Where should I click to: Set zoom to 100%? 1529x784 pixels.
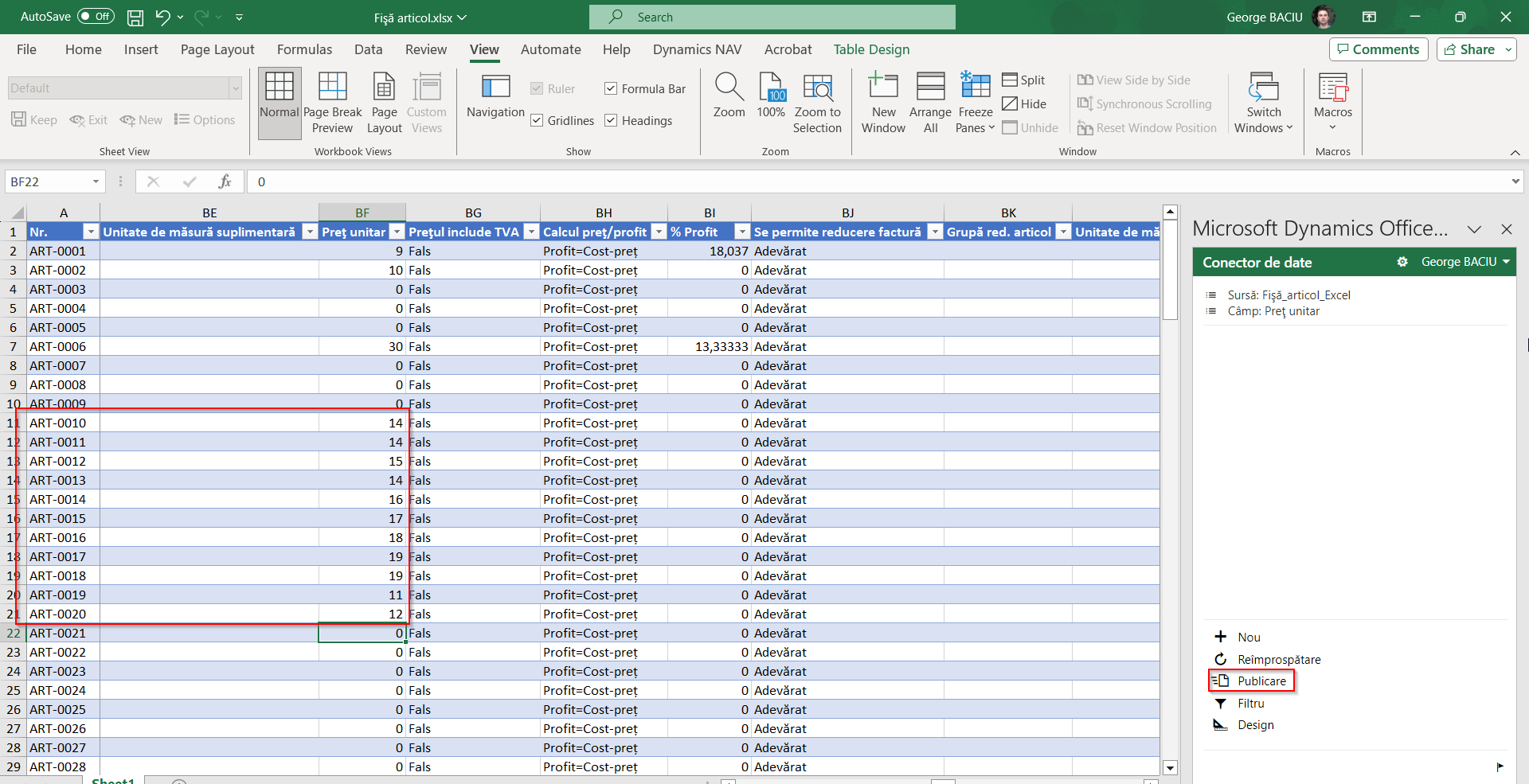tap(771, 96)
